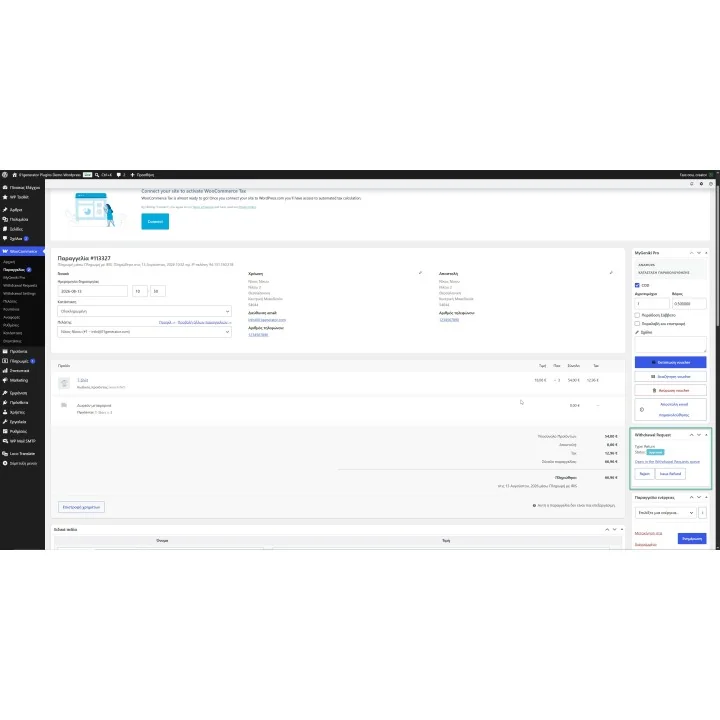Click the billing phone number link
The image size is (720, 720).
pos(258,335)
